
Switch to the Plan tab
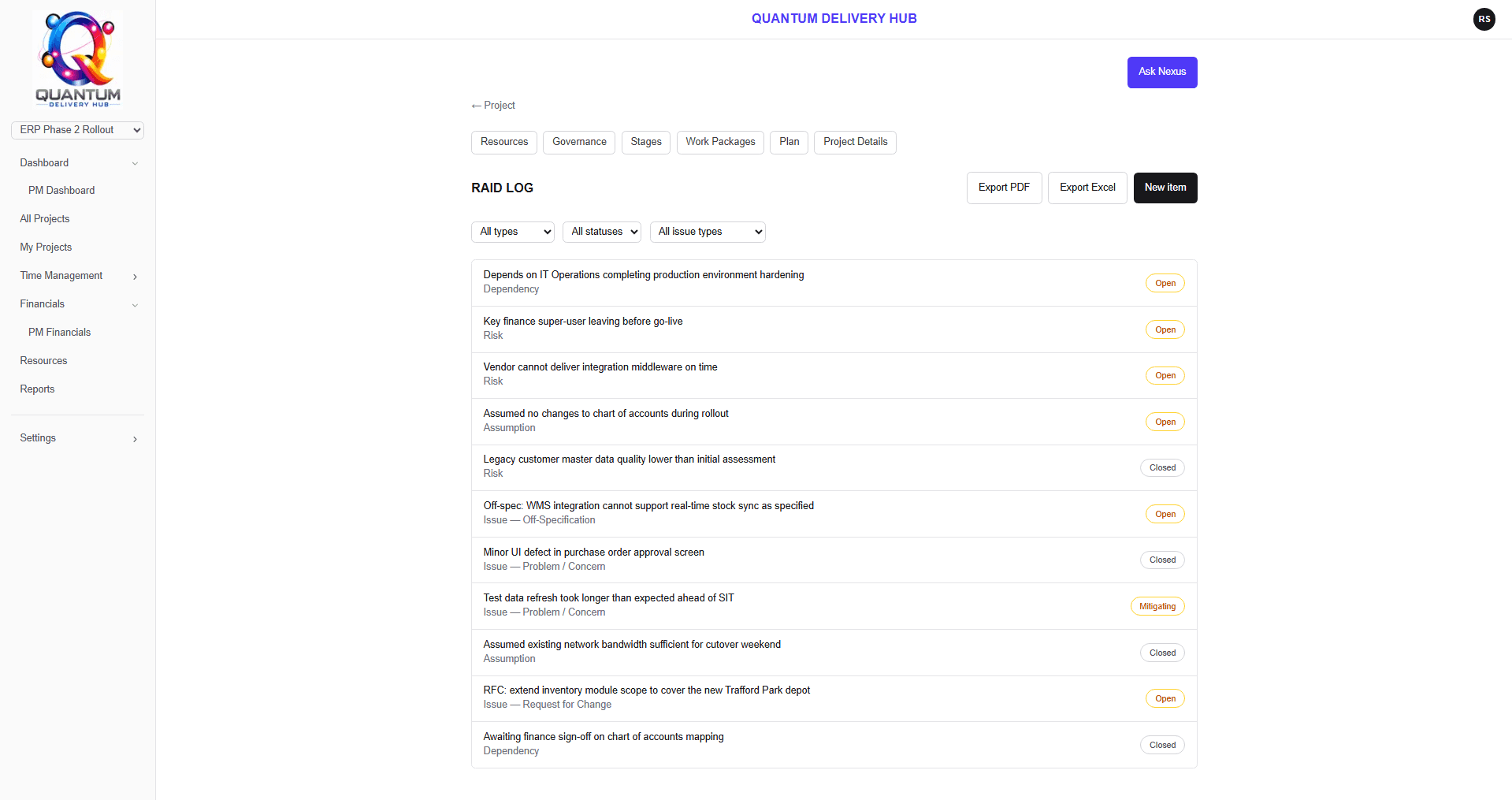(x=789, y=143)
